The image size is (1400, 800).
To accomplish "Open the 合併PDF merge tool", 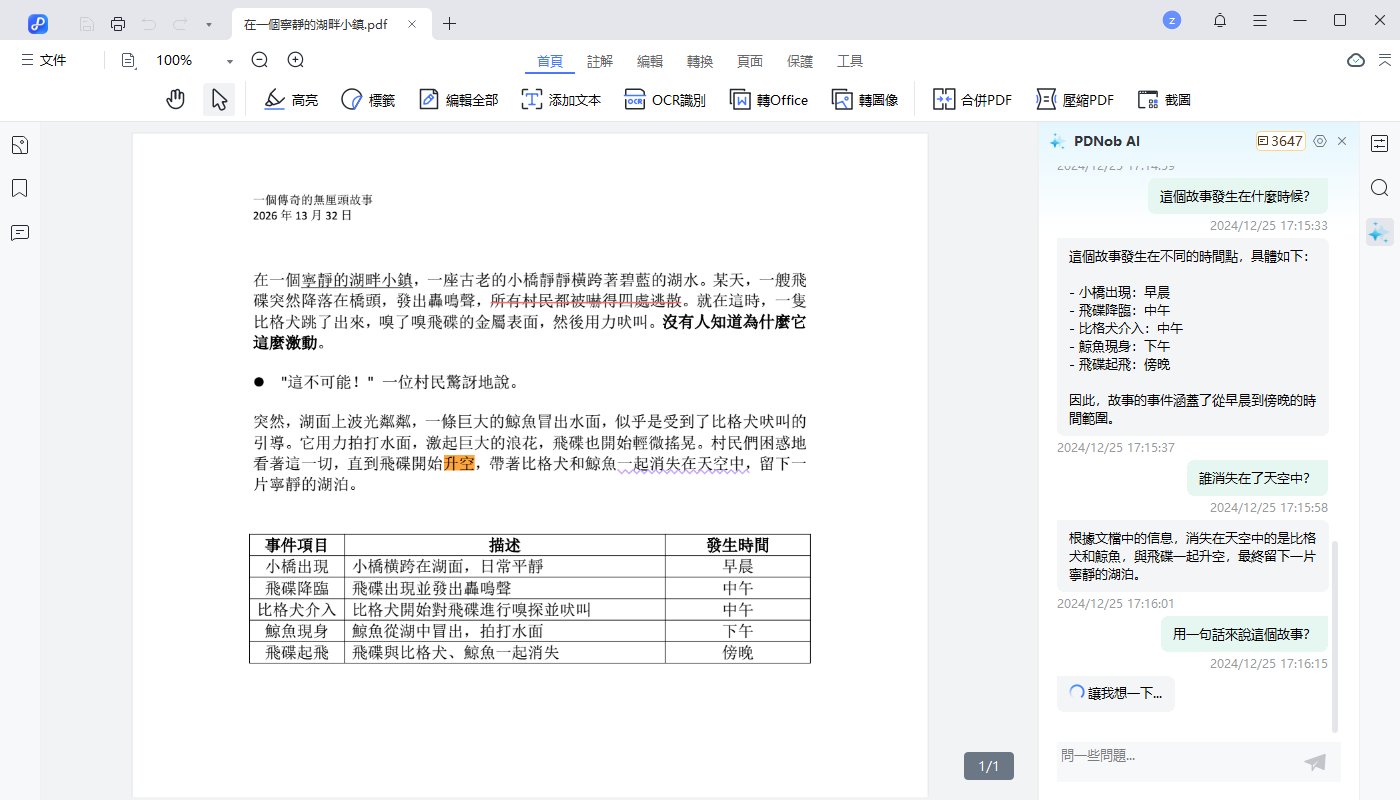I will (971, 98).
